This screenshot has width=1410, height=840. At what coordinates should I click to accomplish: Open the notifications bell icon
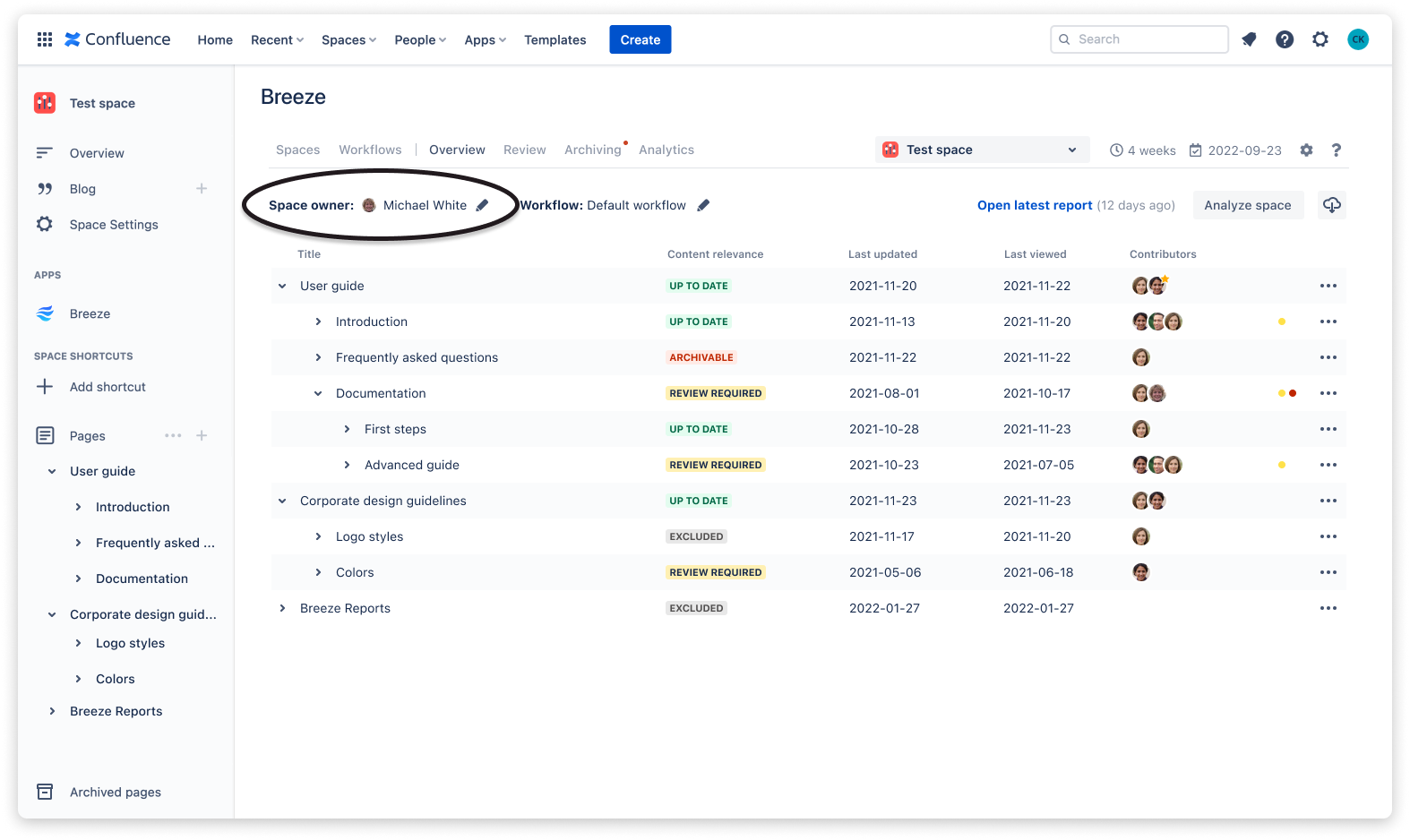[1249, 39]
